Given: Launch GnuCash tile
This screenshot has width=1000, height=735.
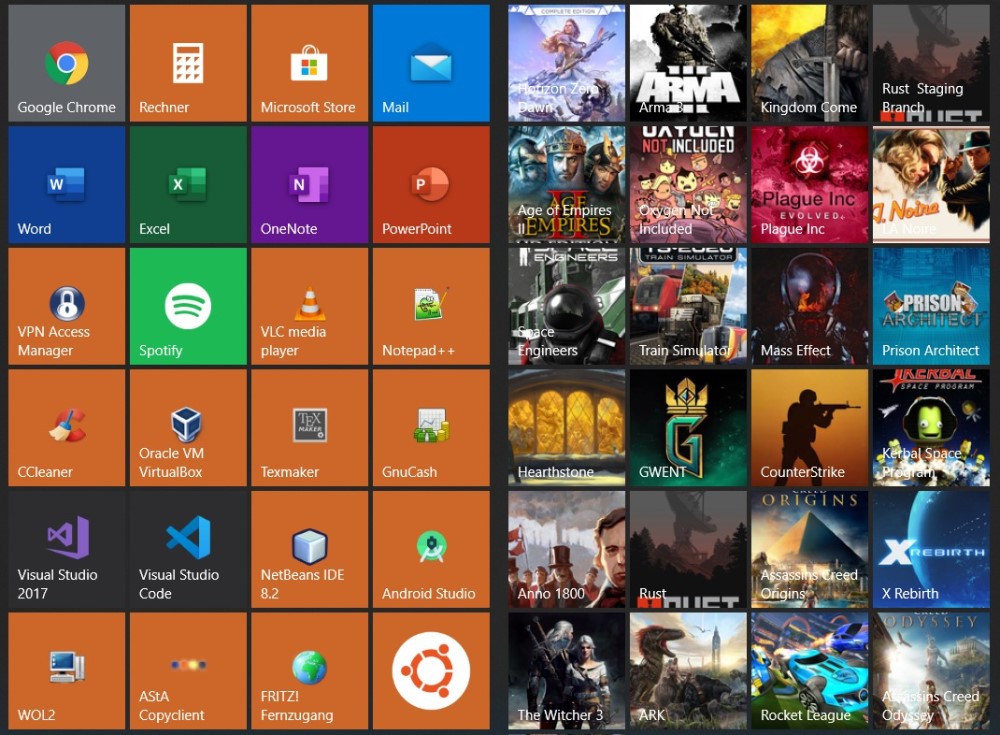Looking at the screenshot, I should coord(431,428).
